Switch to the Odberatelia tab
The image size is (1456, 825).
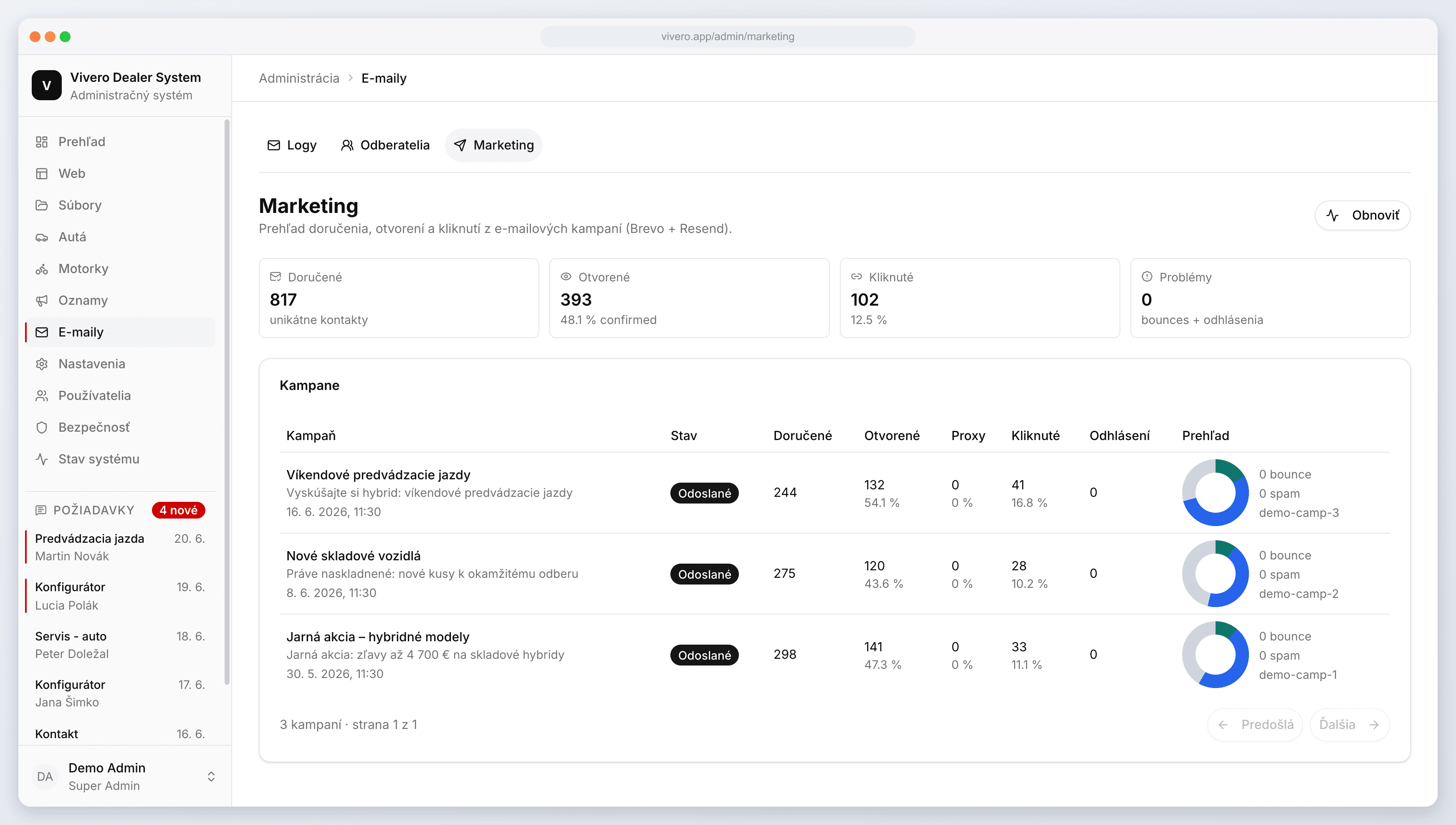coord(385,146)
